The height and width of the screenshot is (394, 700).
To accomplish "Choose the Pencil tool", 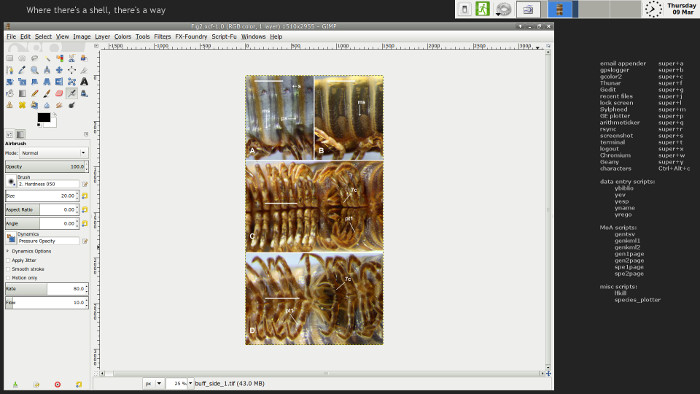I will pos(34,93).
